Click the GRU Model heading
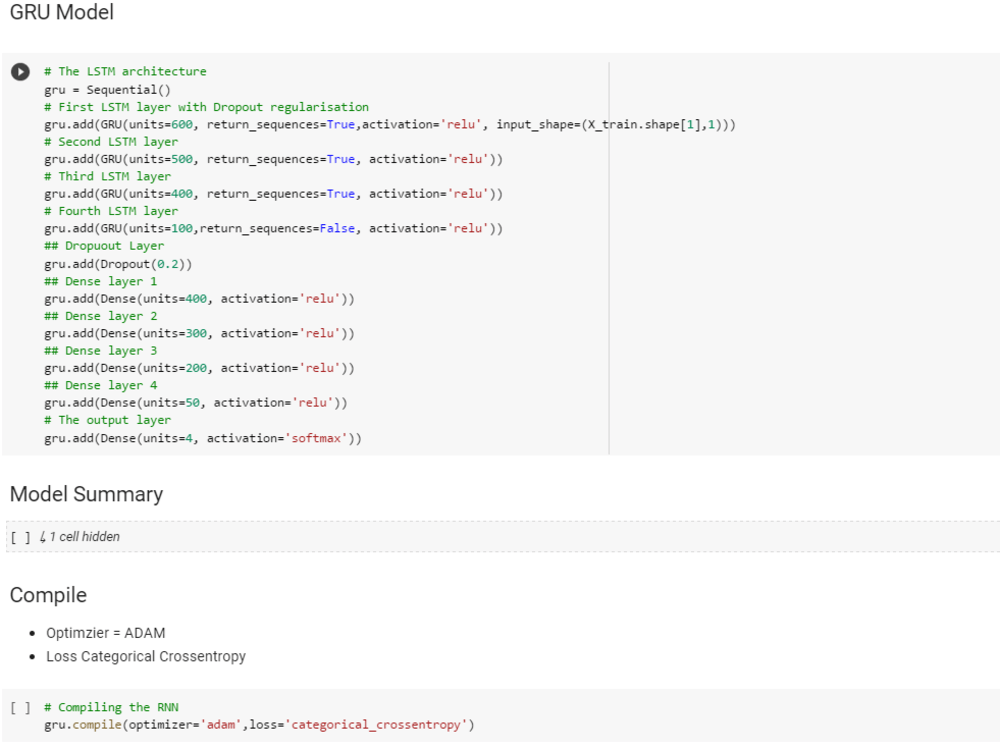 [x=62, y=12]
